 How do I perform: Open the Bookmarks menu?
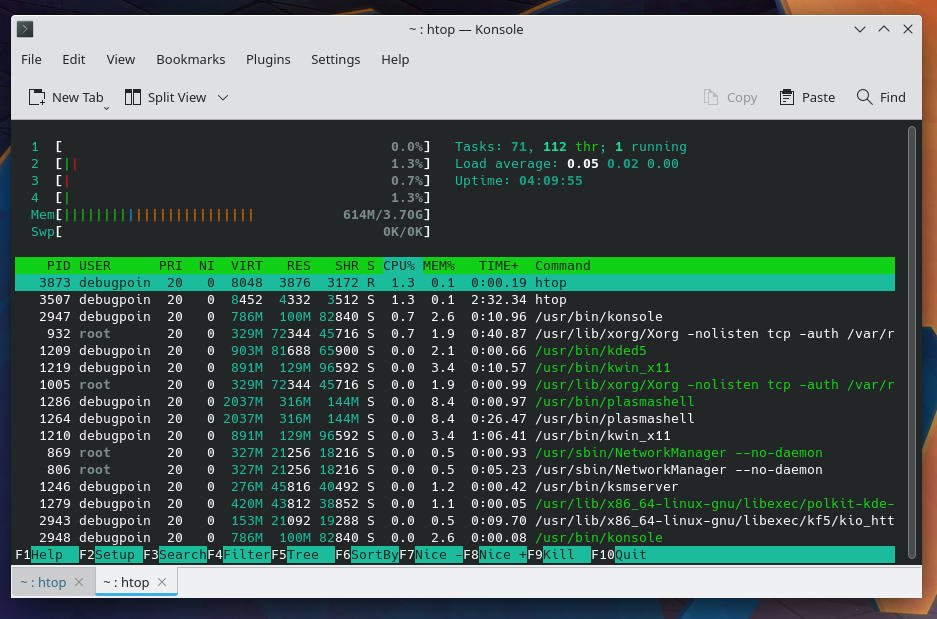(190, 59)
